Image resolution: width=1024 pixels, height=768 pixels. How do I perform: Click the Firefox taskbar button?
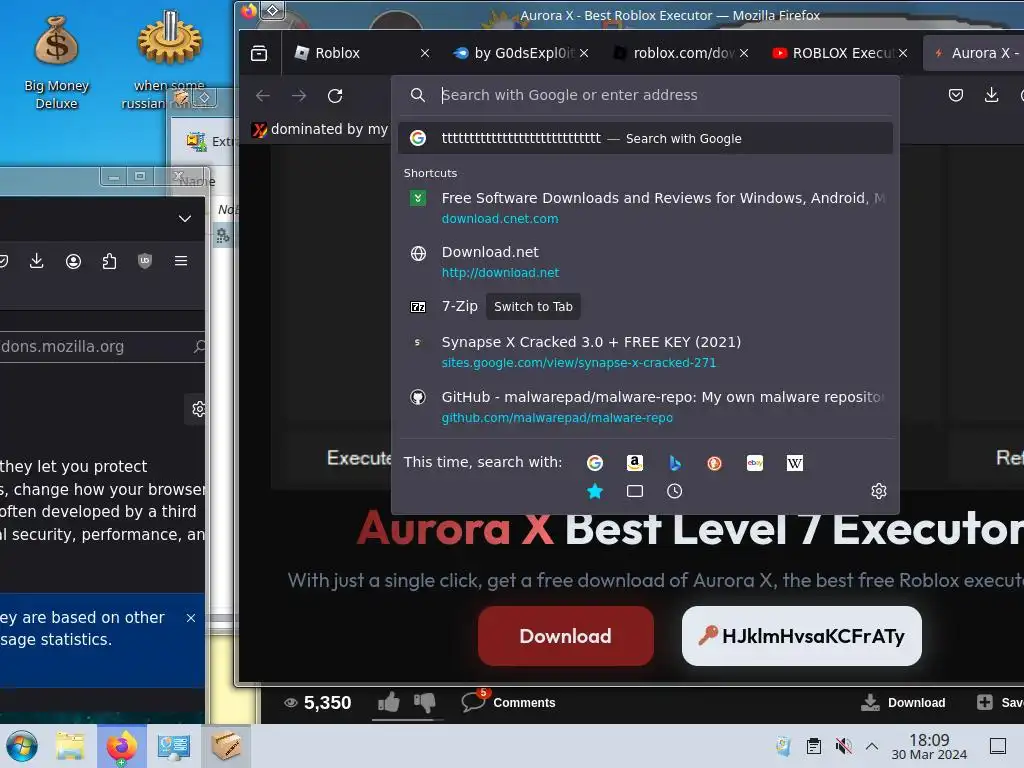pyautogui.click(x=121, y=746)
